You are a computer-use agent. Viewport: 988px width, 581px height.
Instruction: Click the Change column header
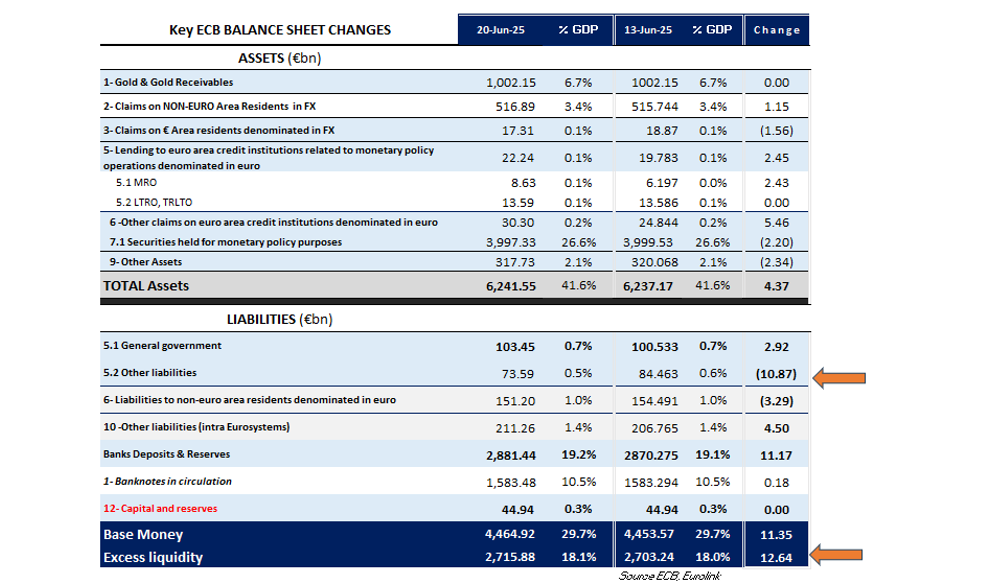click(x=777, y=30)
